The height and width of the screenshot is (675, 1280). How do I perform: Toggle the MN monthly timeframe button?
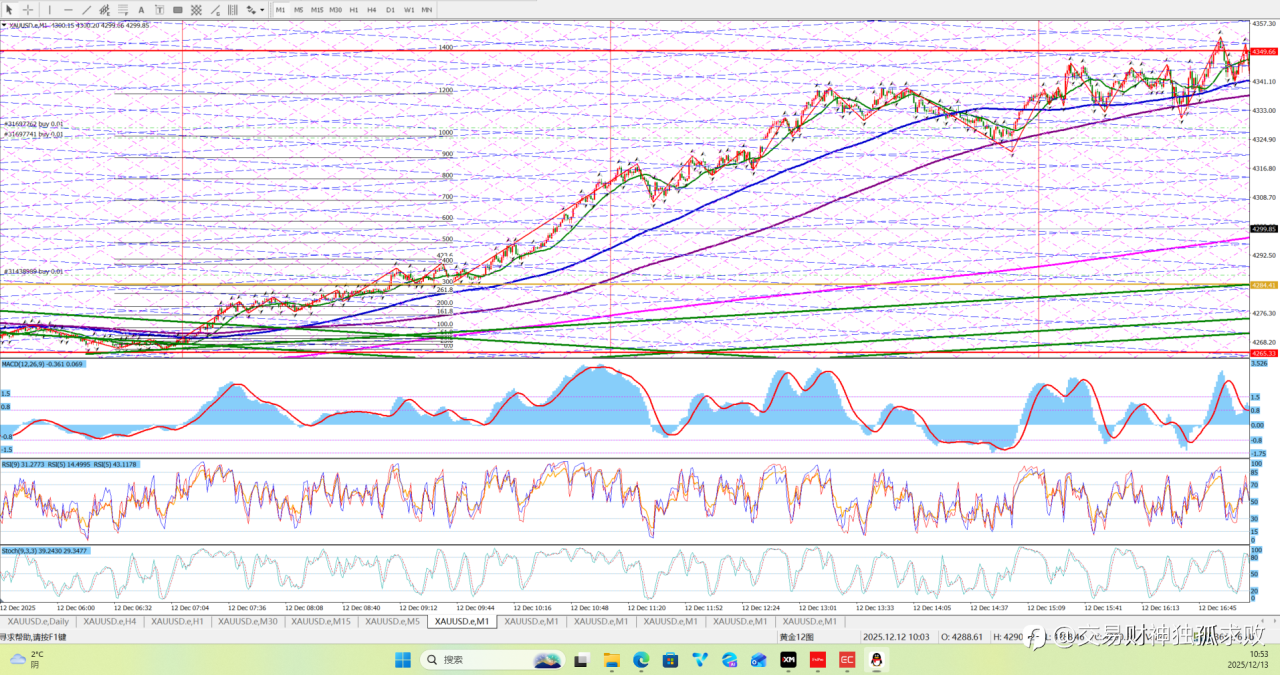click(x=427, y=10)
